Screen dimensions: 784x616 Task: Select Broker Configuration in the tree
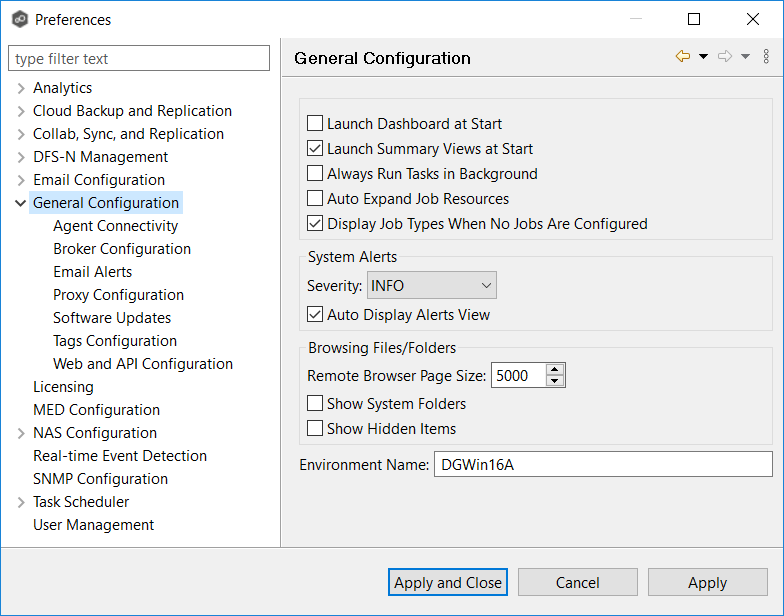[x=122, y=249]
